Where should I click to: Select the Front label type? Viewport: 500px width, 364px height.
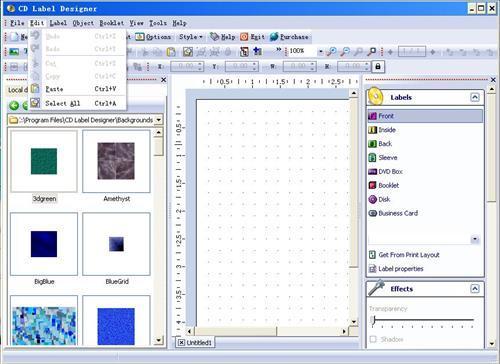425,116
